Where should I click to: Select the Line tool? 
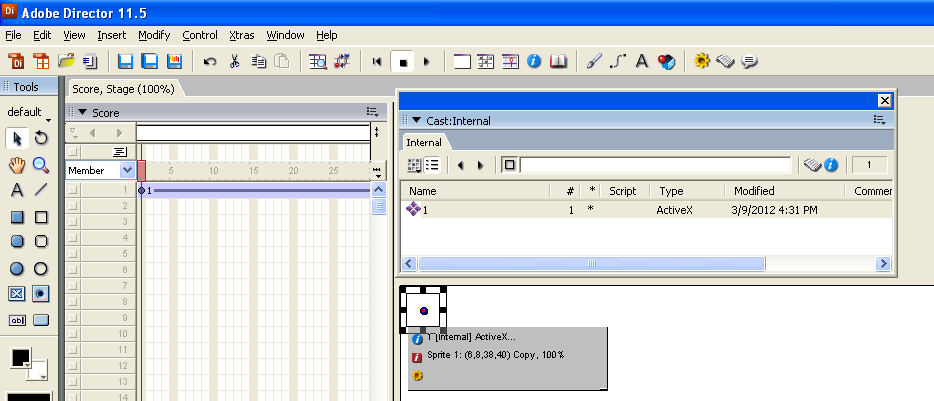point(41,191)
